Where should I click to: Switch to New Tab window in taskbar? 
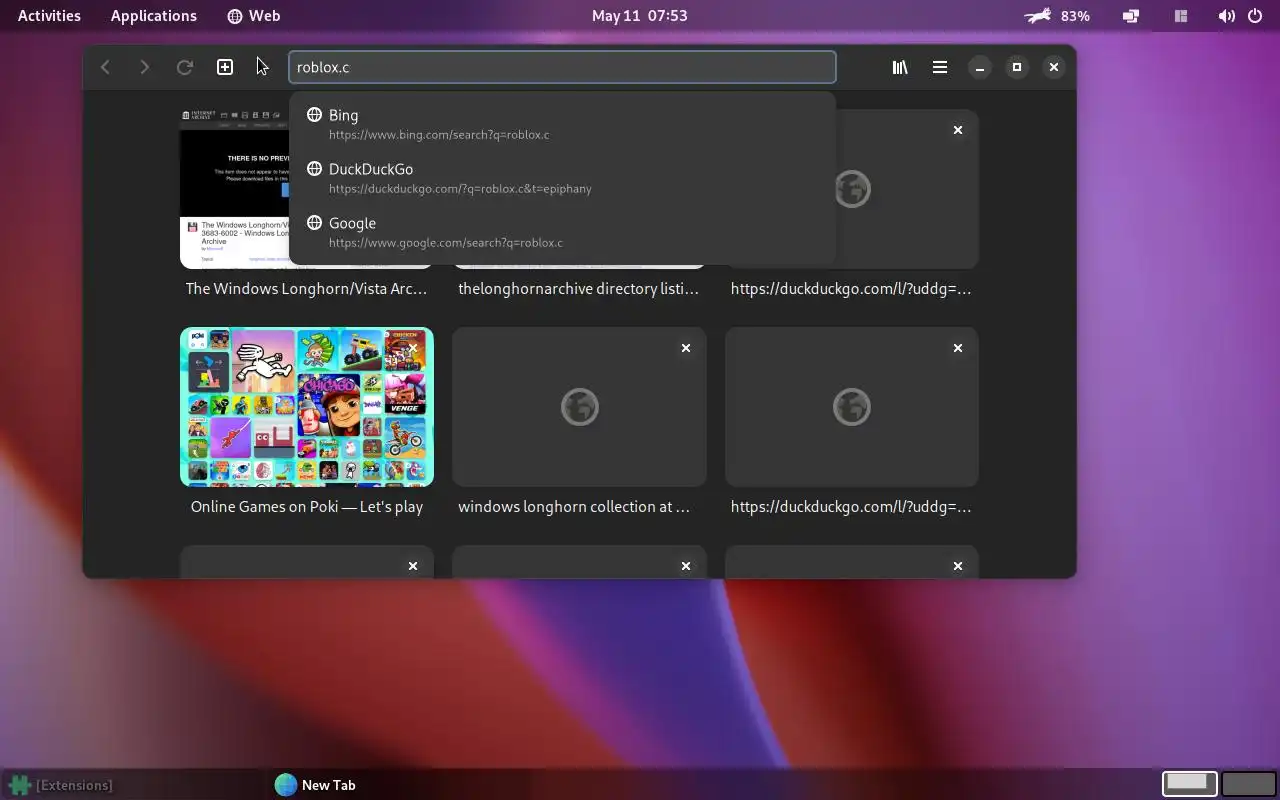(316, 785)
